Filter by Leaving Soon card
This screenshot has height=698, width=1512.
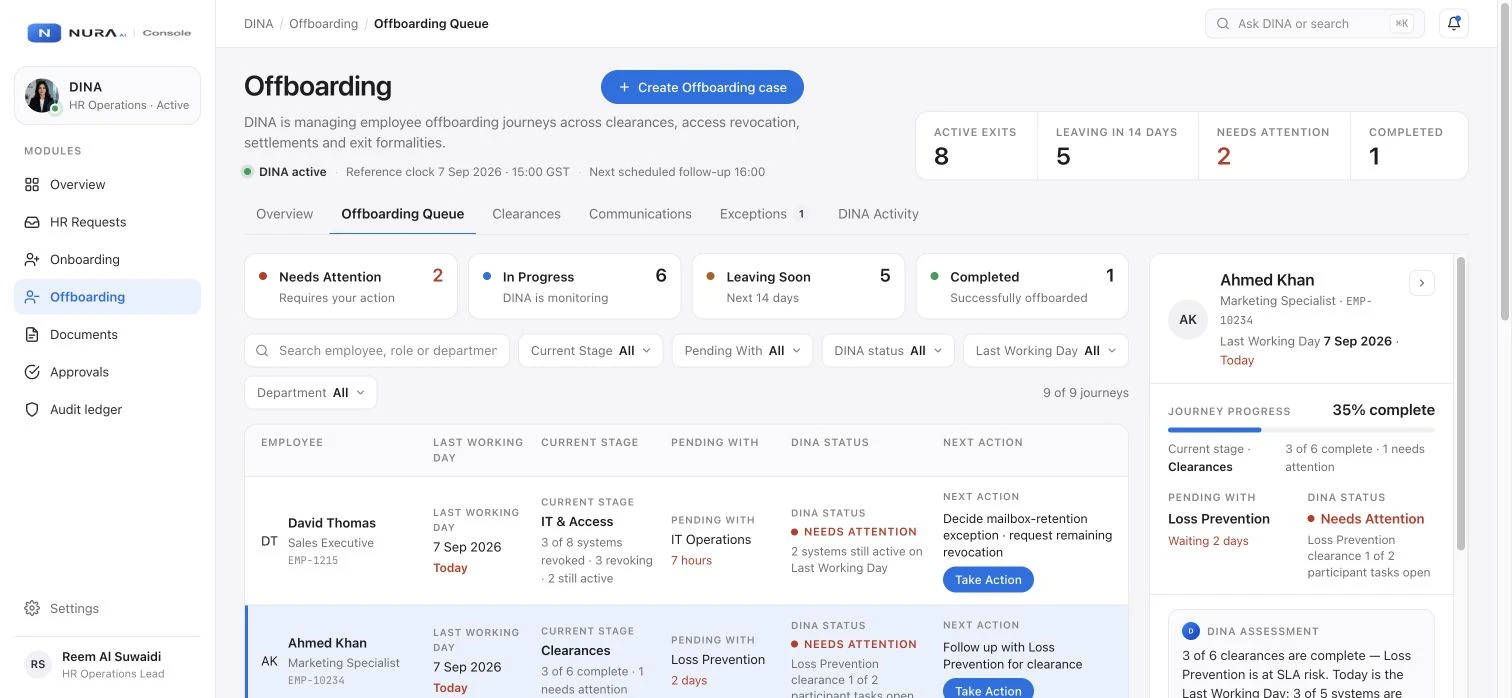tap(799, 286)
